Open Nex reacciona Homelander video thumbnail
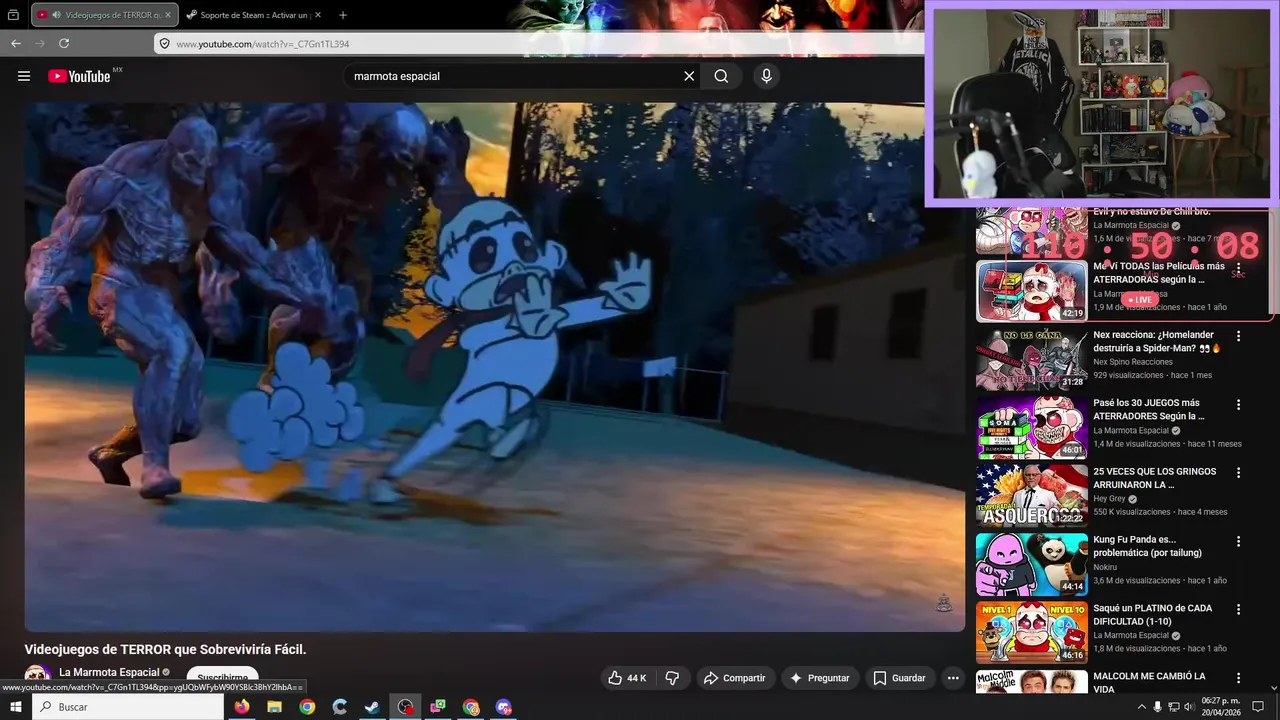Image resolution: width=1280 pixels, height=720 pixels. pyautogui.click(x=1031, y=359)
